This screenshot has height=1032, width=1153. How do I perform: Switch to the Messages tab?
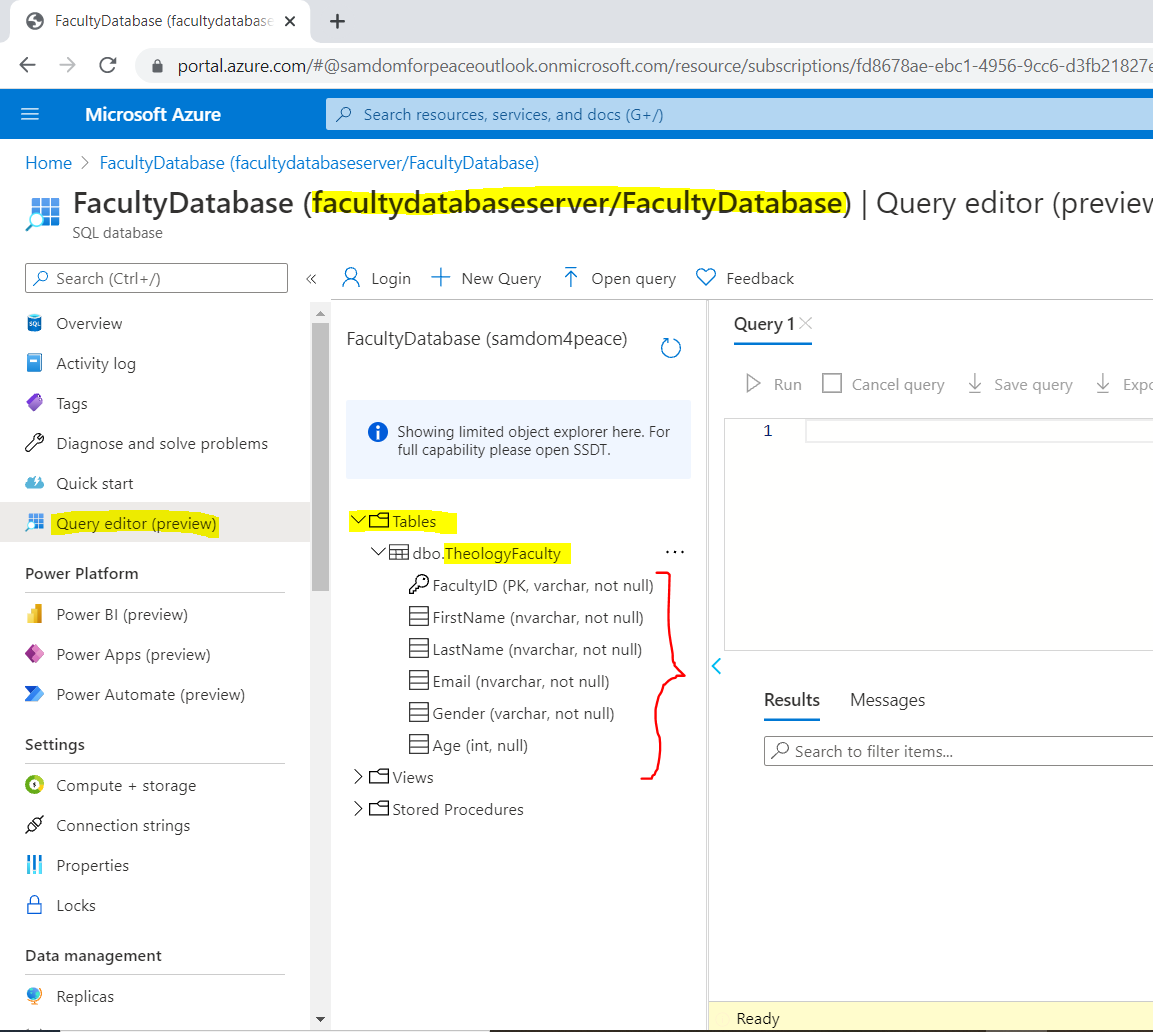coord(888,700)
